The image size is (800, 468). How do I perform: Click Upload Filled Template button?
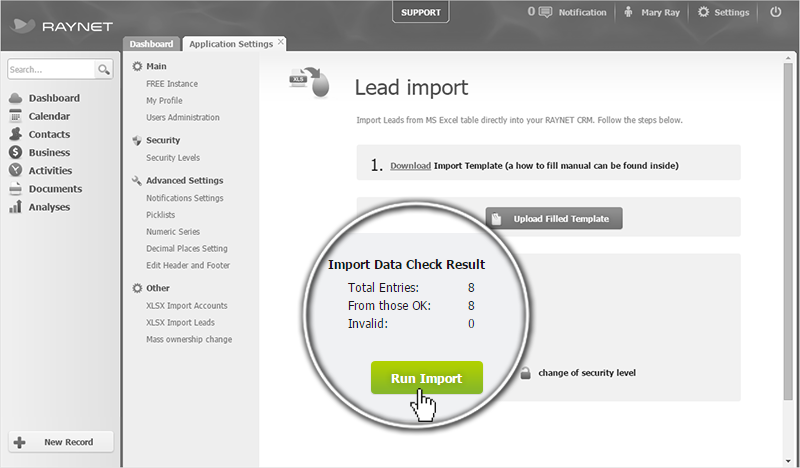[x=554, y=218]
